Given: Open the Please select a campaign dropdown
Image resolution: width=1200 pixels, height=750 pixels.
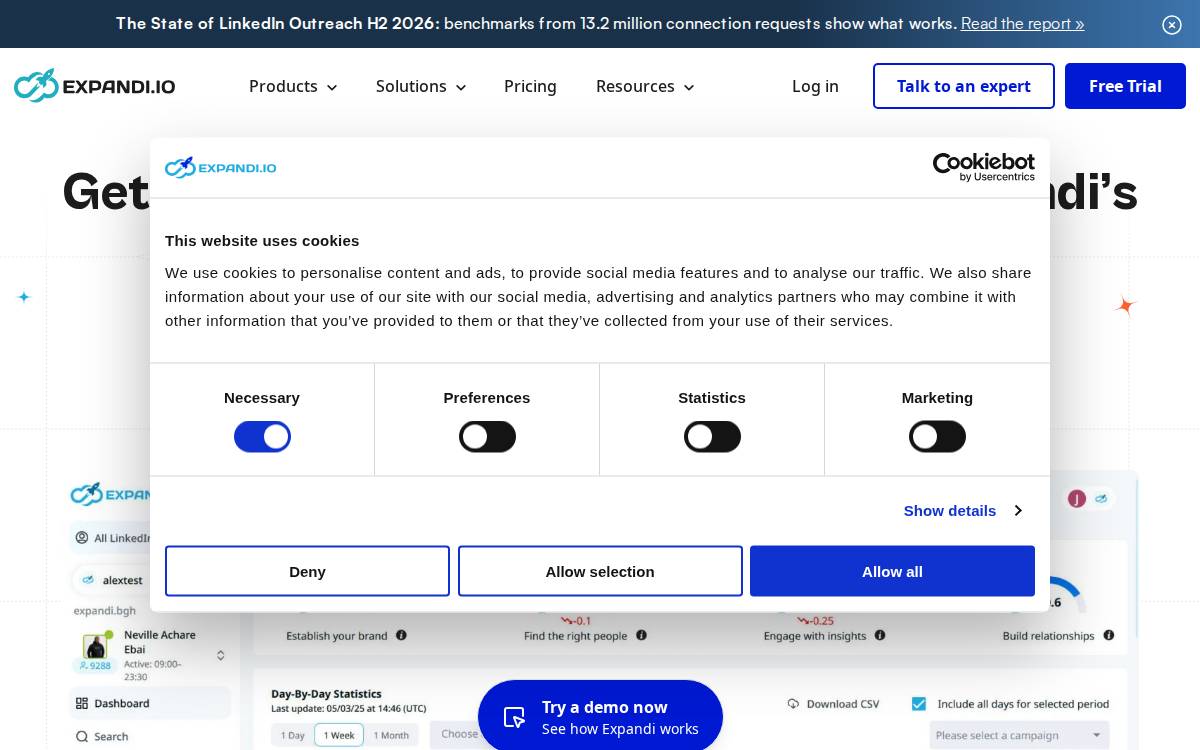Looking at the screenshot, I should [1019, 735].
